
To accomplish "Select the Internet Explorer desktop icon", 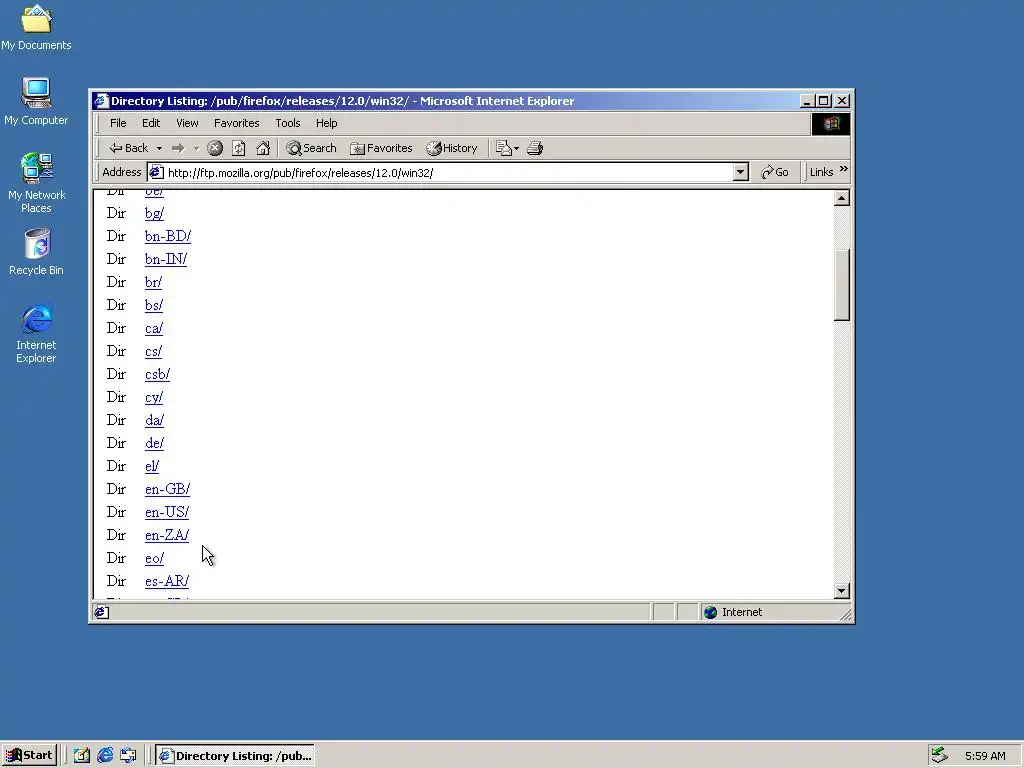I will [x=37, y=334].
